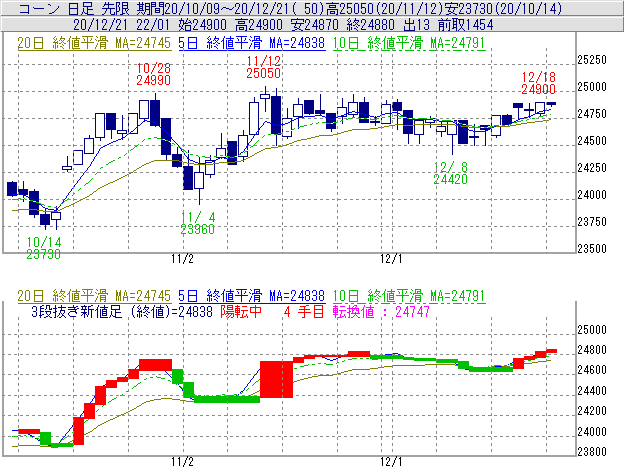This screenshot has height=473, width=624.
Task: Click the 12/1 date label under lower chart
Action: [391, 462]
